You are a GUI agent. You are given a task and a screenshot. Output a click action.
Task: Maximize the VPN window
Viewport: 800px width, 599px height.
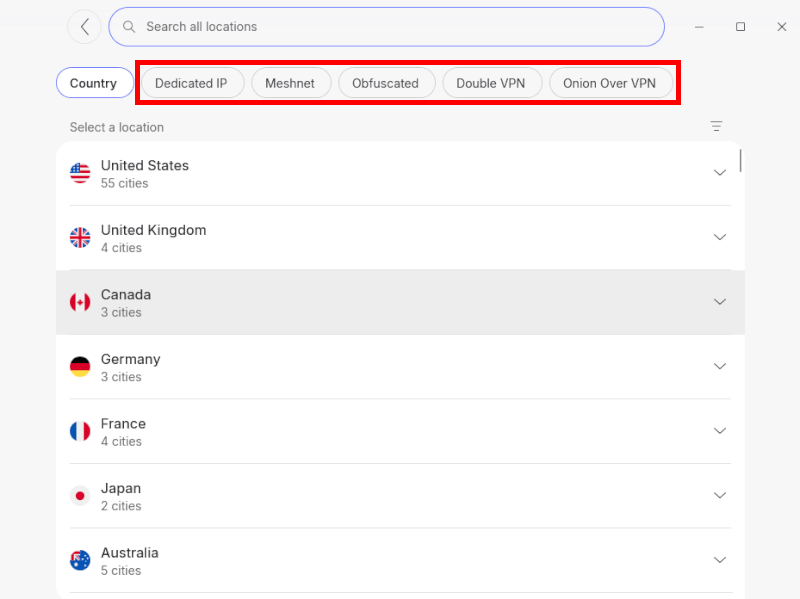[740, 27]
